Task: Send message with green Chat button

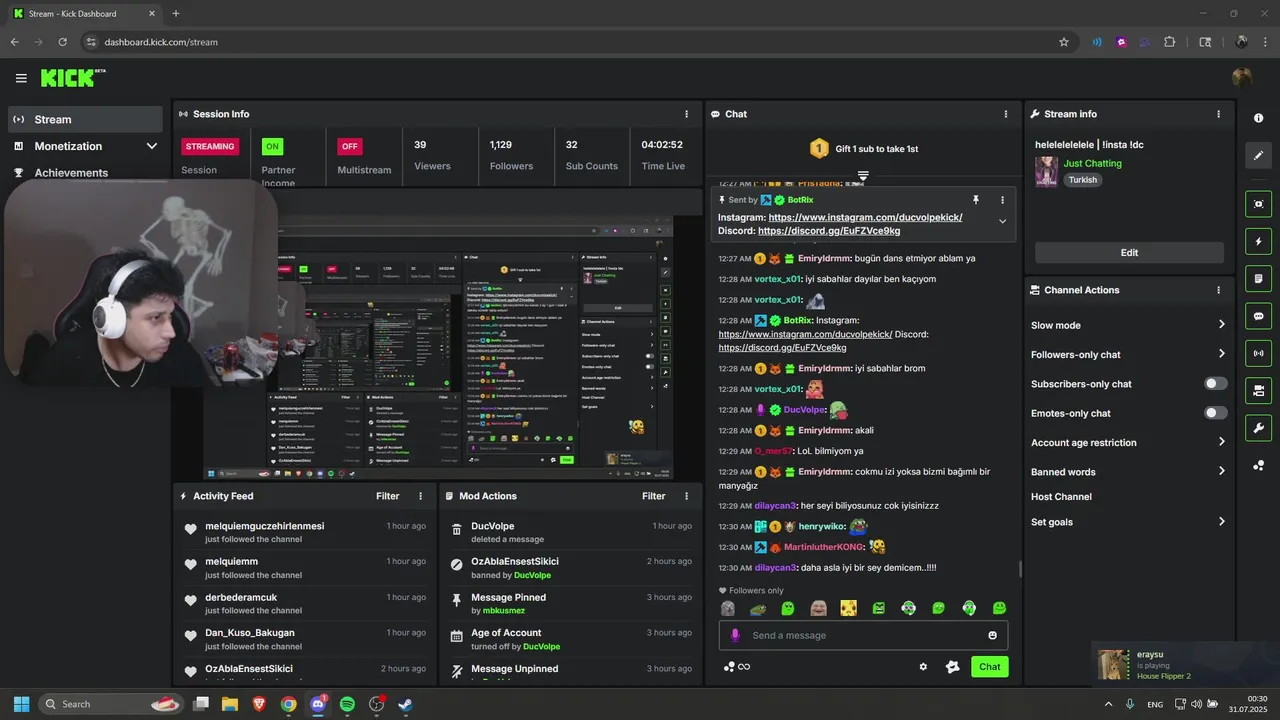Action: (x=989, y=667)
